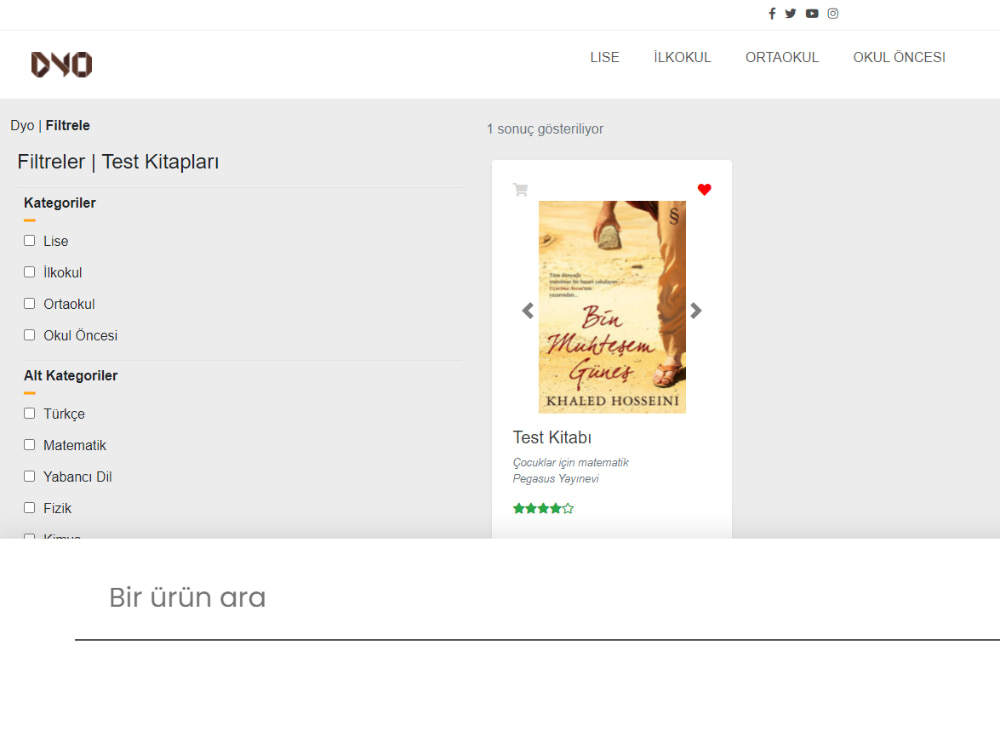
Task: Click the Alt Kategoriler heading
Action: pyautogui.click(x=71, y=376)
